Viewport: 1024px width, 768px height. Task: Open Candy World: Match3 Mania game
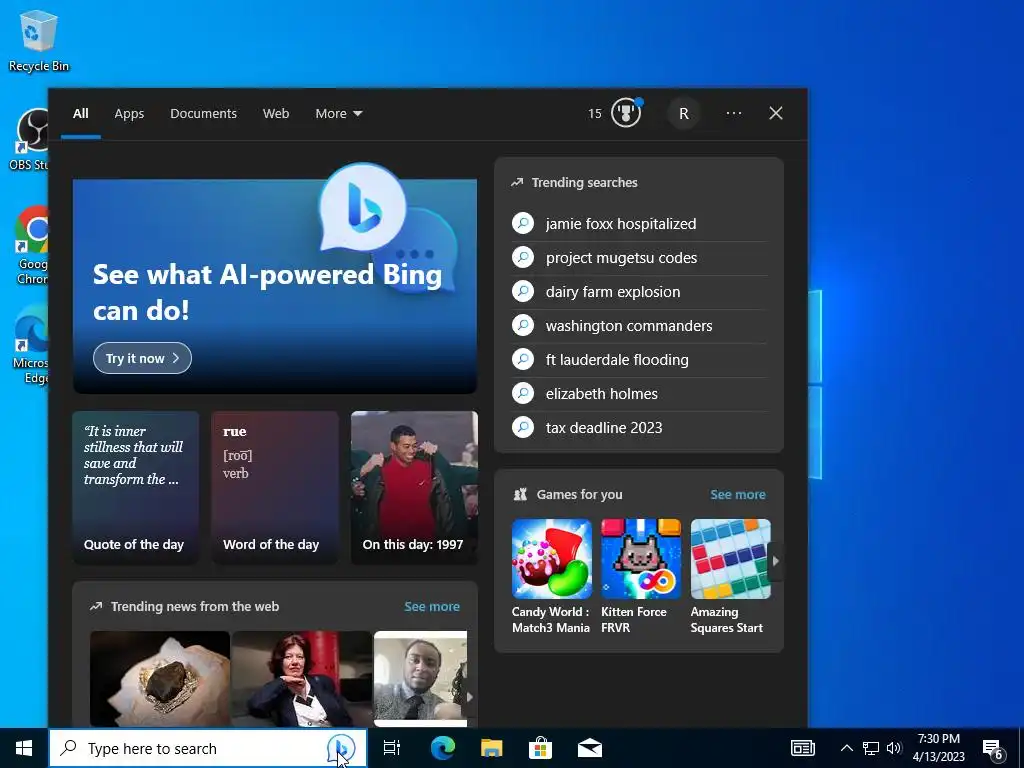click(x=552, y=577)
